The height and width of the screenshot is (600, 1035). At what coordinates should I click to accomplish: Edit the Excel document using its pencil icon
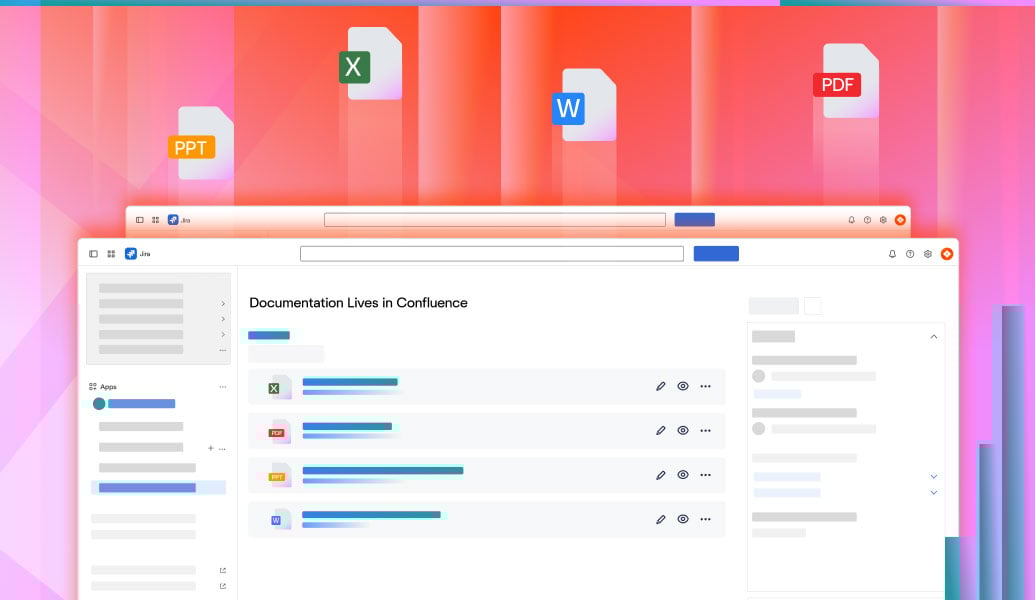coord(660,386)
